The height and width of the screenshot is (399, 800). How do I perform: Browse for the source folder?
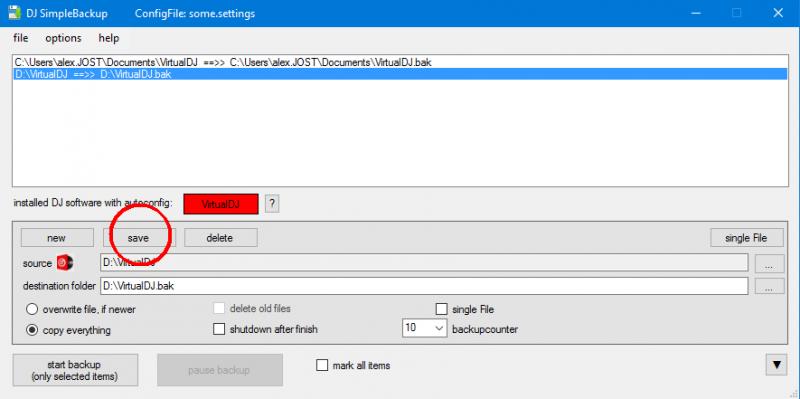click(770, 263)
